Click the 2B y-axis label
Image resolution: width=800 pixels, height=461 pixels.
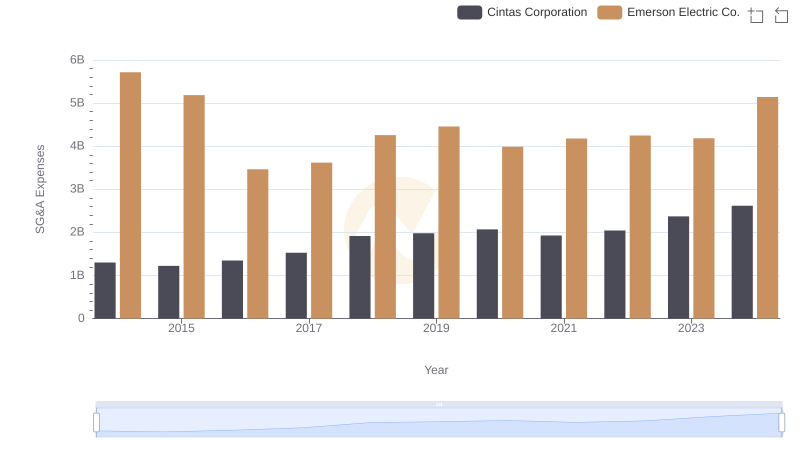point(77,232)
